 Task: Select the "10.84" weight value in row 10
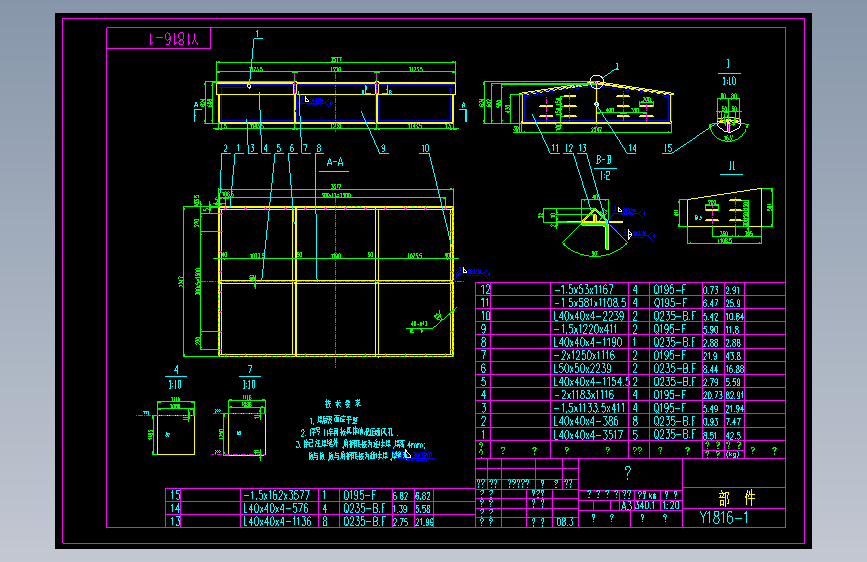pyautogui.click(x=735, y=317)
